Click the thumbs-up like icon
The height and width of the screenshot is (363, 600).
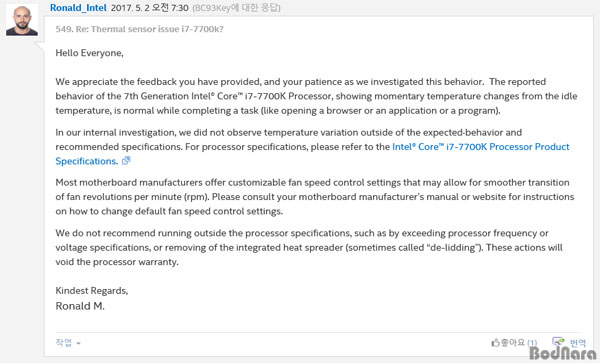tap(496, 342)
